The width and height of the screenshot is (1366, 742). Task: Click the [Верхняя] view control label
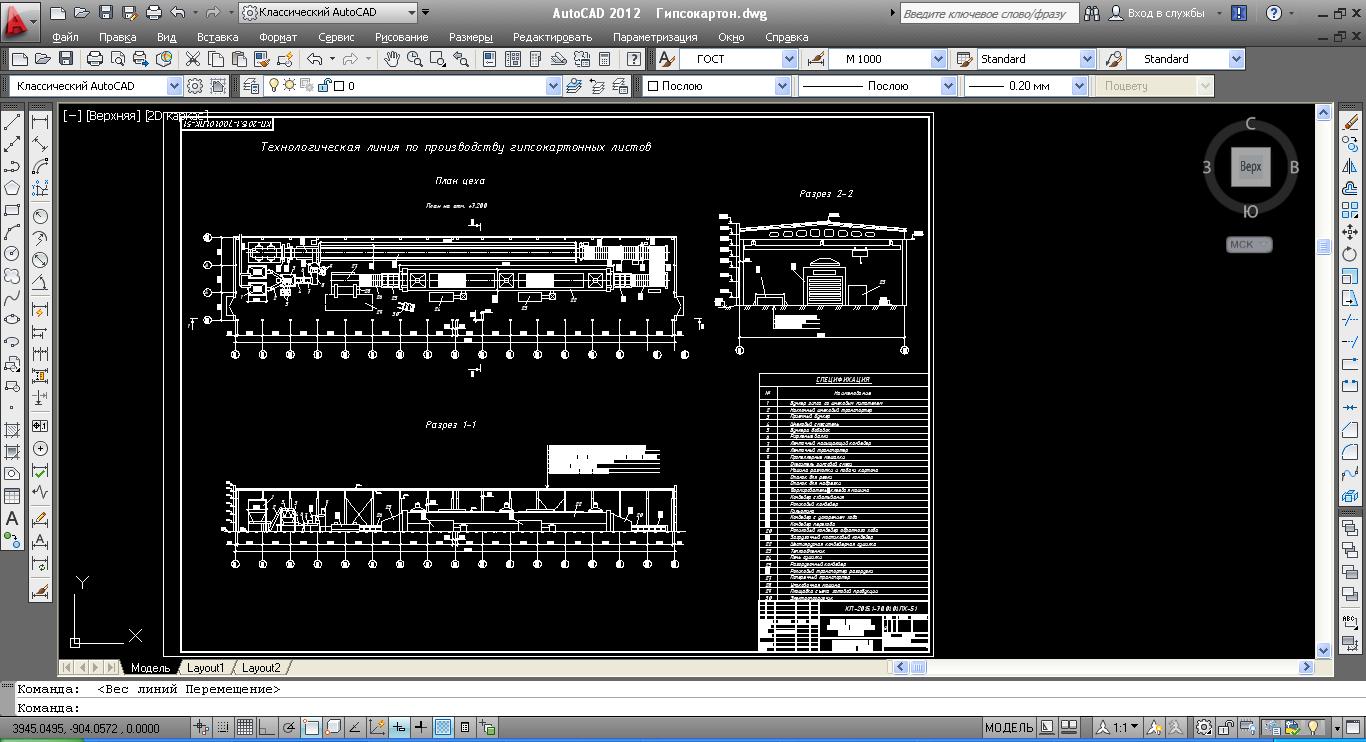(112, 116)
